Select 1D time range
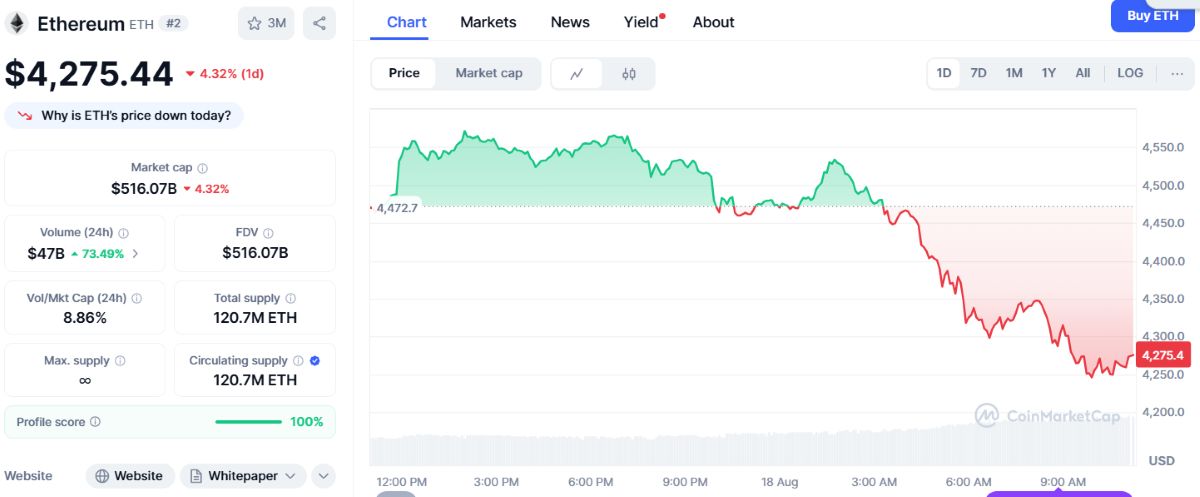 coord(944,73)
